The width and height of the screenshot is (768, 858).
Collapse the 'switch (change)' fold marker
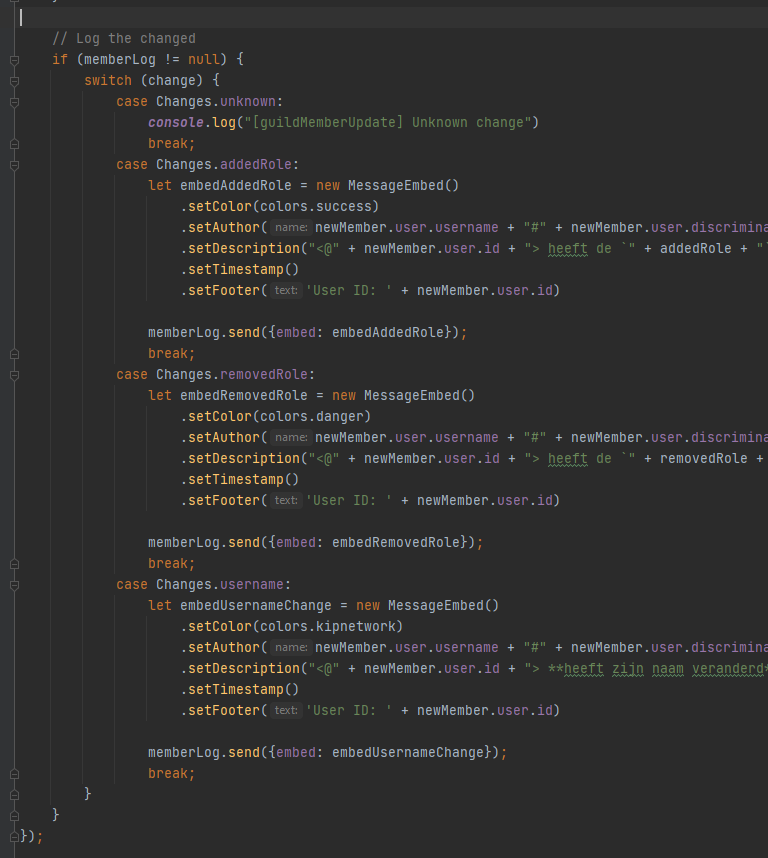coord(14,81)
